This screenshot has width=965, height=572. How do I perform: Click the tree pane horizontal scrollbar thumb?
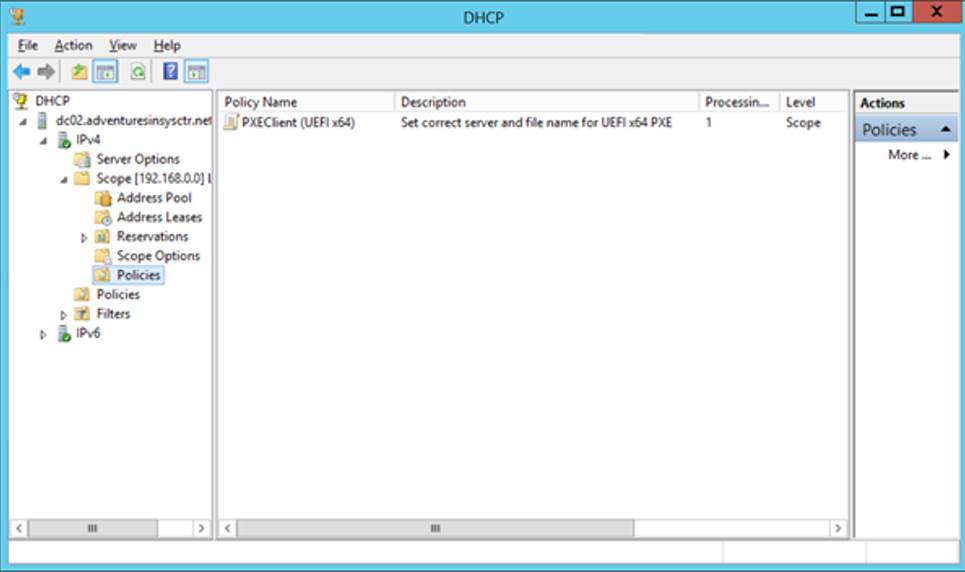[92, 528]
